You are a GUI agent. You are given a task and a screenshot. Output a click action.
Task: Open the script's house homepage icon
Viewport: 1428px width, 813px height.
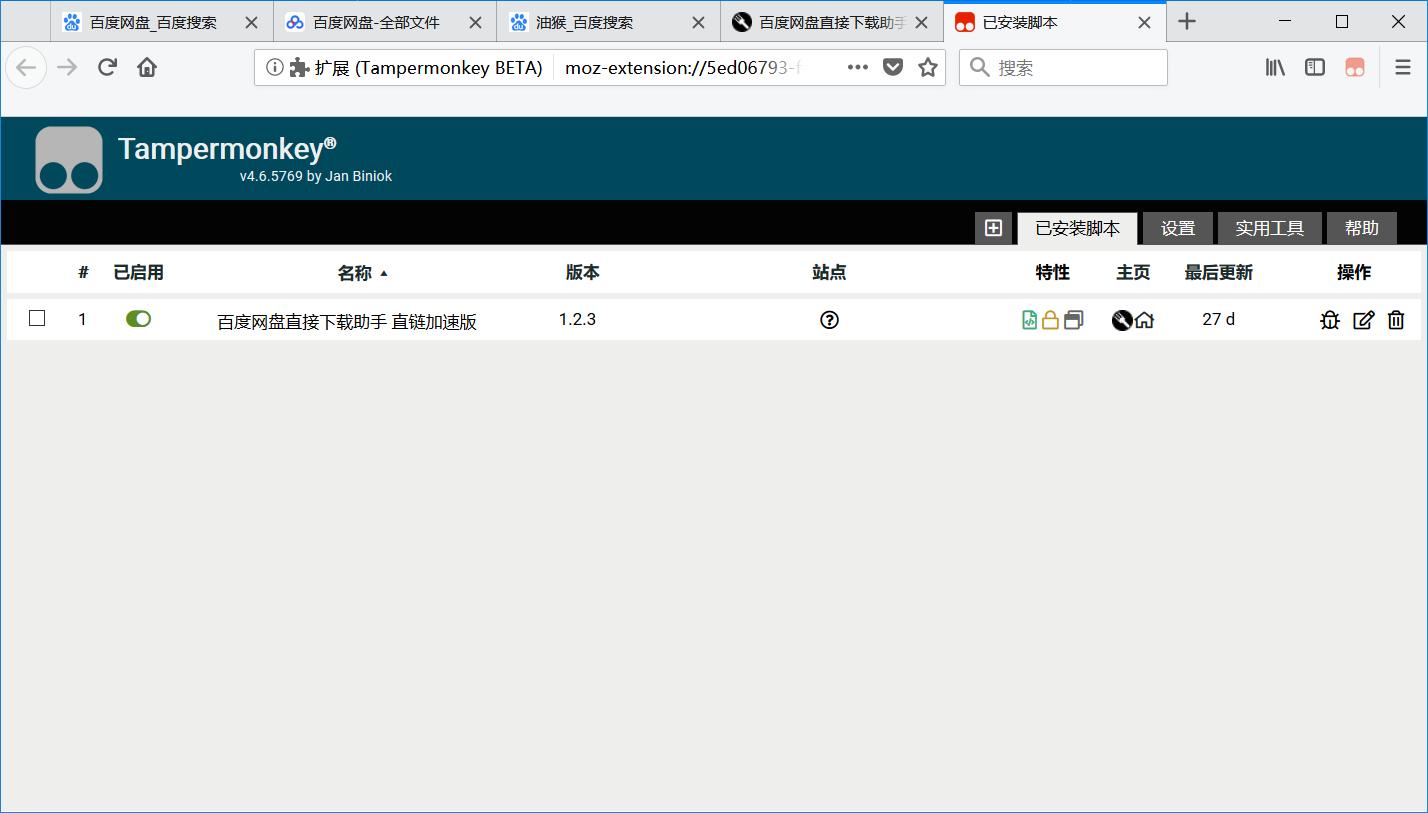[1145, 320]
